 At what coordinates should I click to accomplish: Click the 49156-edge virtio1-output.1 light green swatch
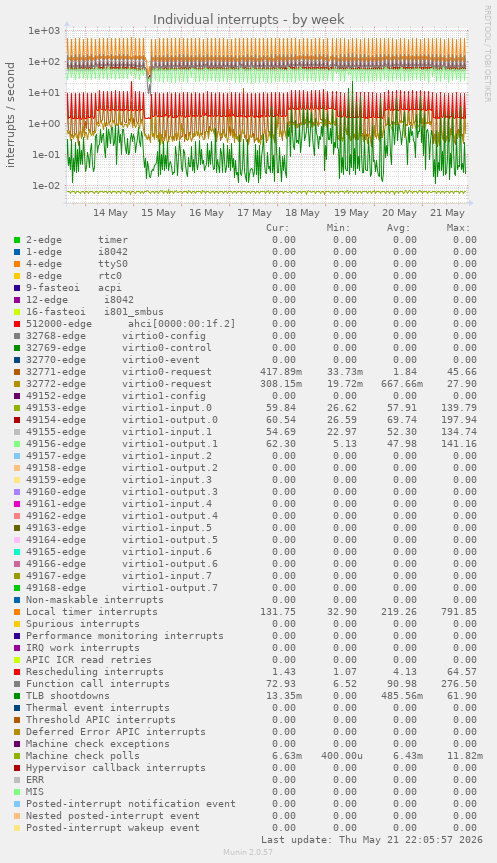click(17, 444)
